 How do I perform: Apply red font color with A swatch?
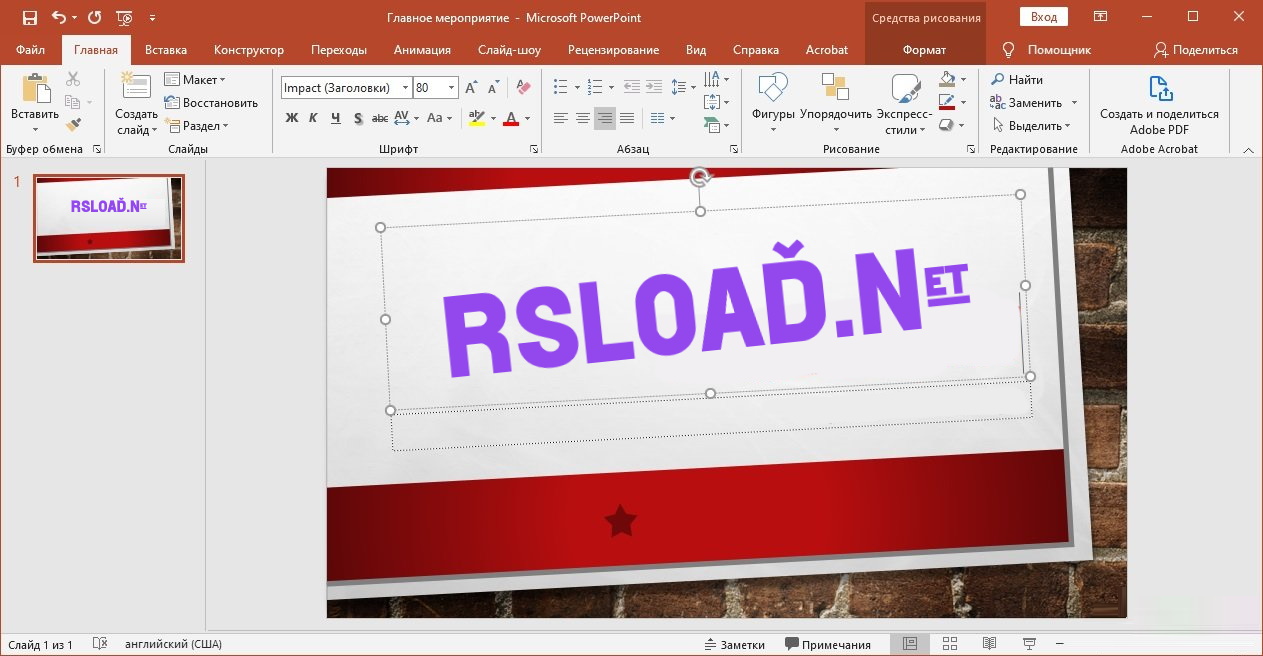[x=511, y=118]
